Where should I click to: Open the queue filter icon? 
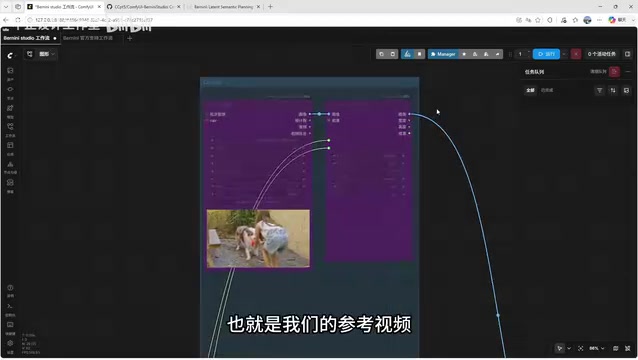pos(599,90)
